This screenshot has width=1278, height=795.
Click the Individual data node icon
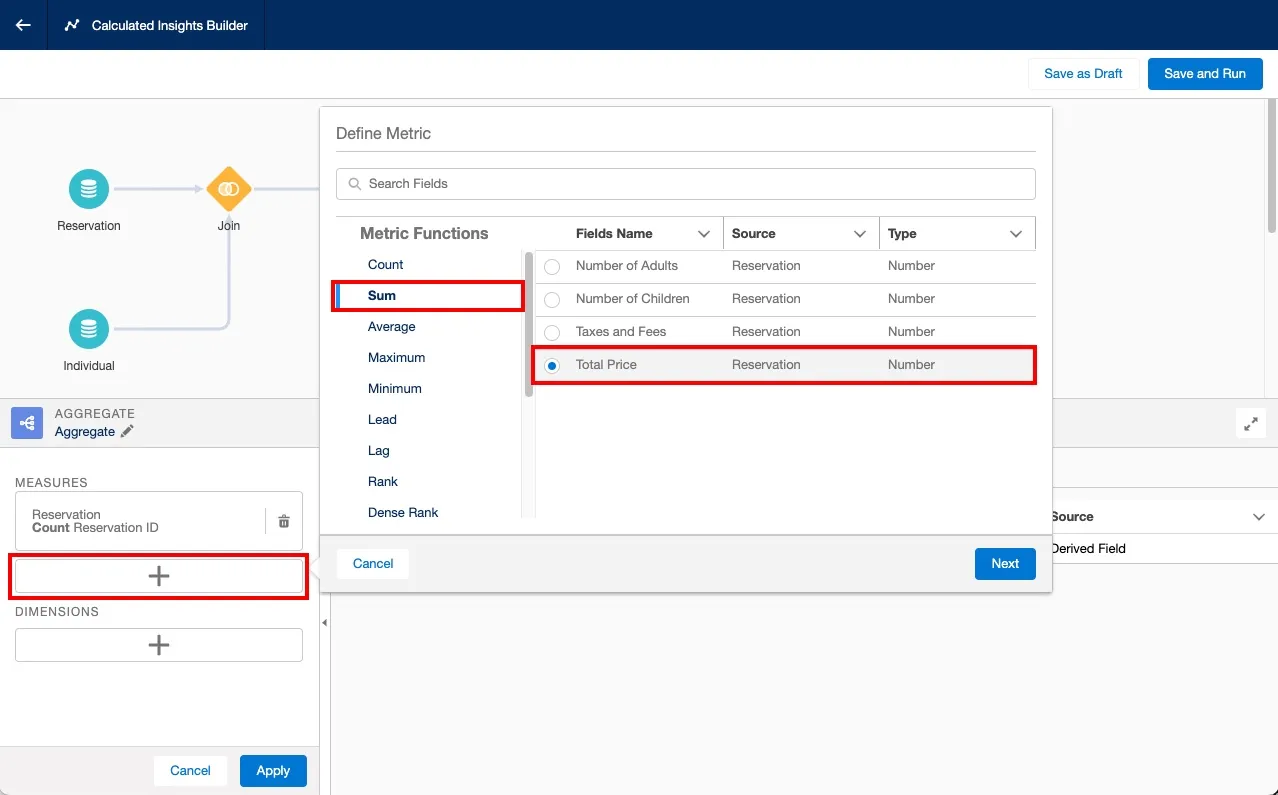89,328
